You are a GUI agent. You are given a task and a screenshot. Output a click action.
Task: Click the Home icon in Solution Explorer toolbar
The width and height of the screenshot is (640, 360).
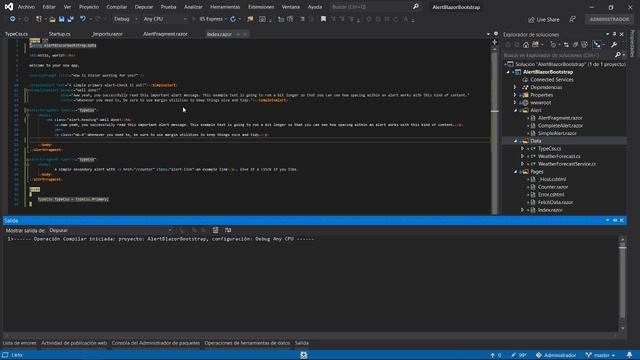526,44
